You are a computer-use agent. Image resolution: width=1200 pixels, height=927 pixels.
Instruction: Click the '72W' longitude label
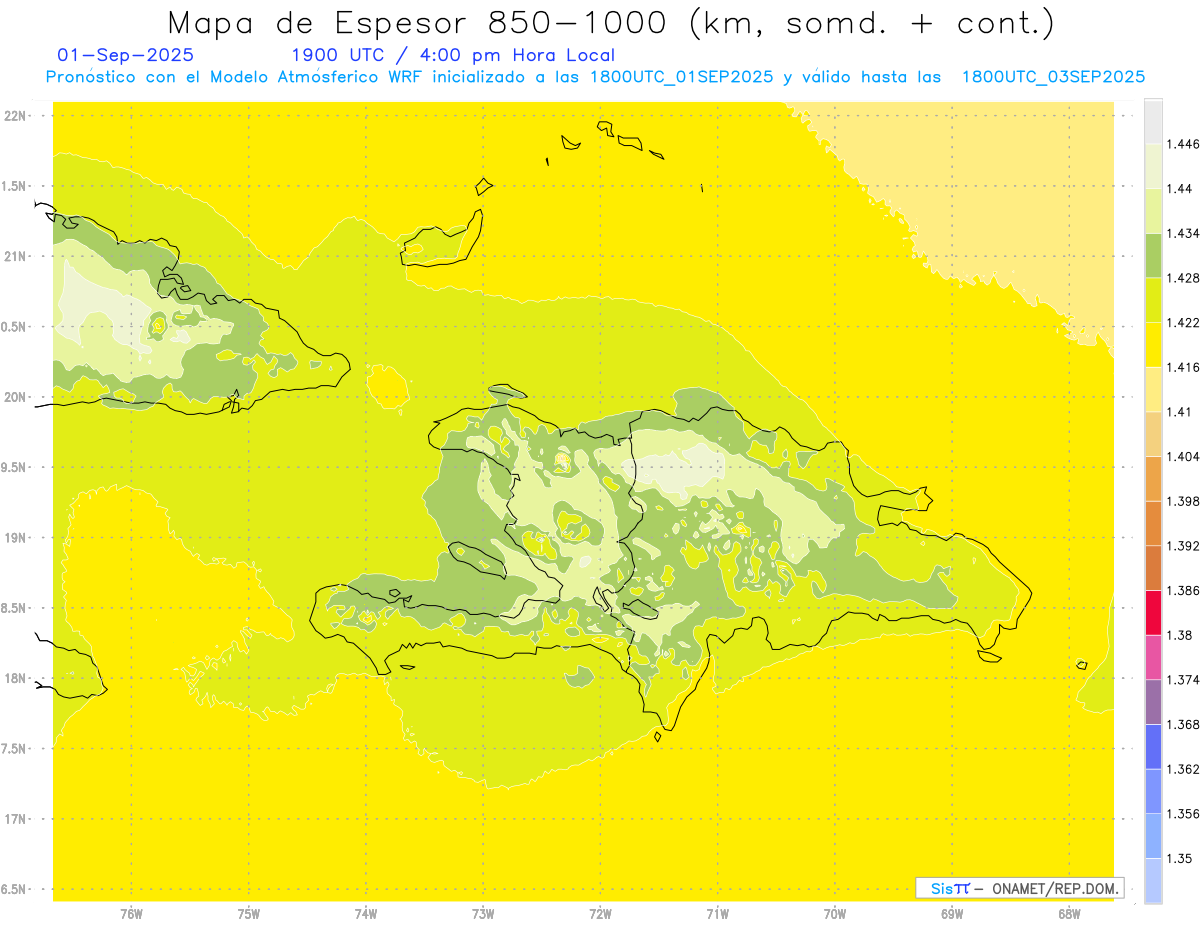600,914
